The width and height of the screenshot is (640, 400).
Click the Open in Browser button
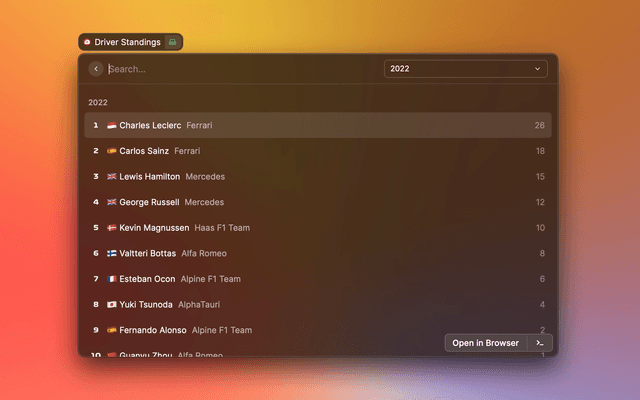485,343
